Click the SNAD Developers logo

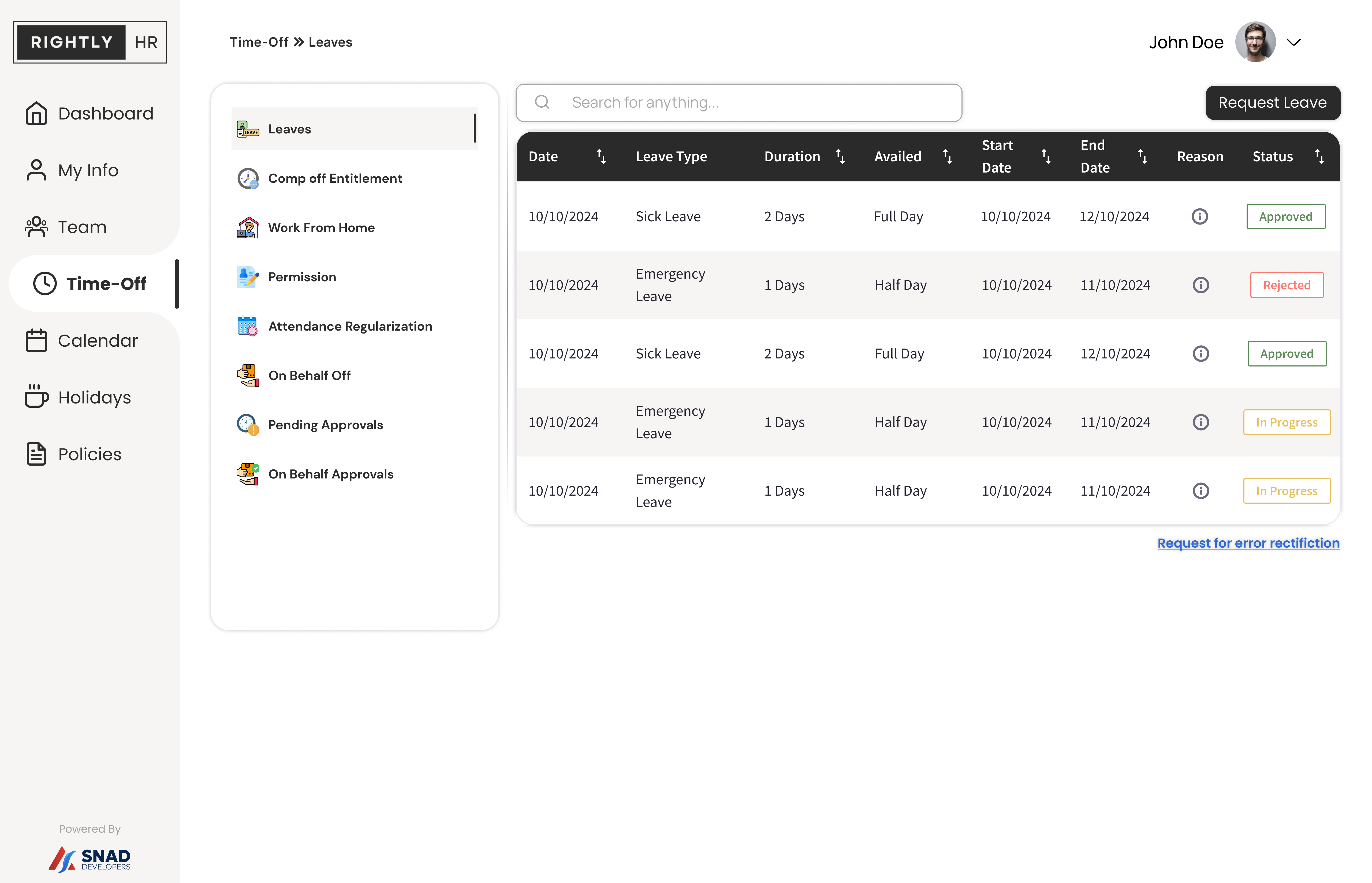pyautogui.click(x=90, y=859)
